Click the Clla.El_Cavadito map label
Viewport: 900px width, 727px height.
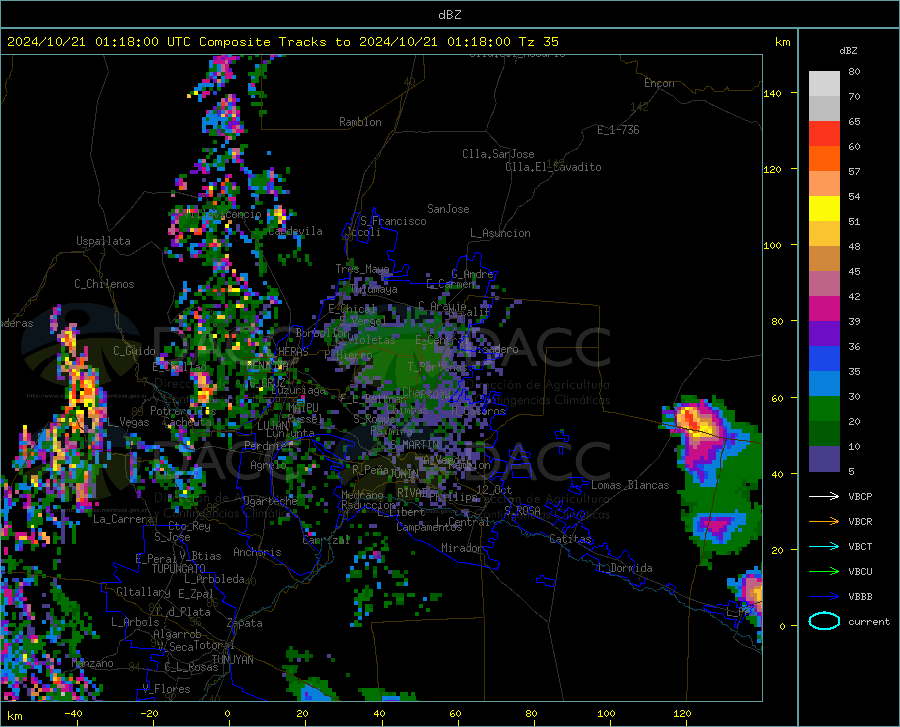pyautogui.click(x=553, y=167)
